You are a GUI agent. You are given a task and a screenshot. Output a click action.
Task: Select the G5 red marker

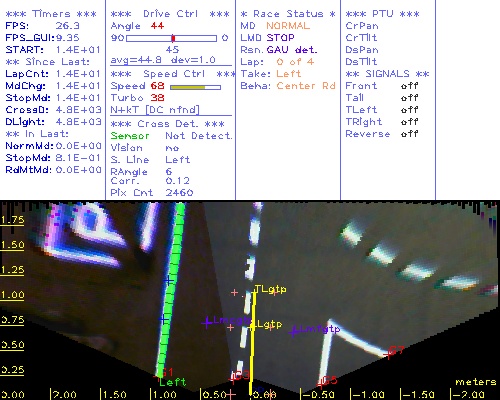click(x=329, y=380)
